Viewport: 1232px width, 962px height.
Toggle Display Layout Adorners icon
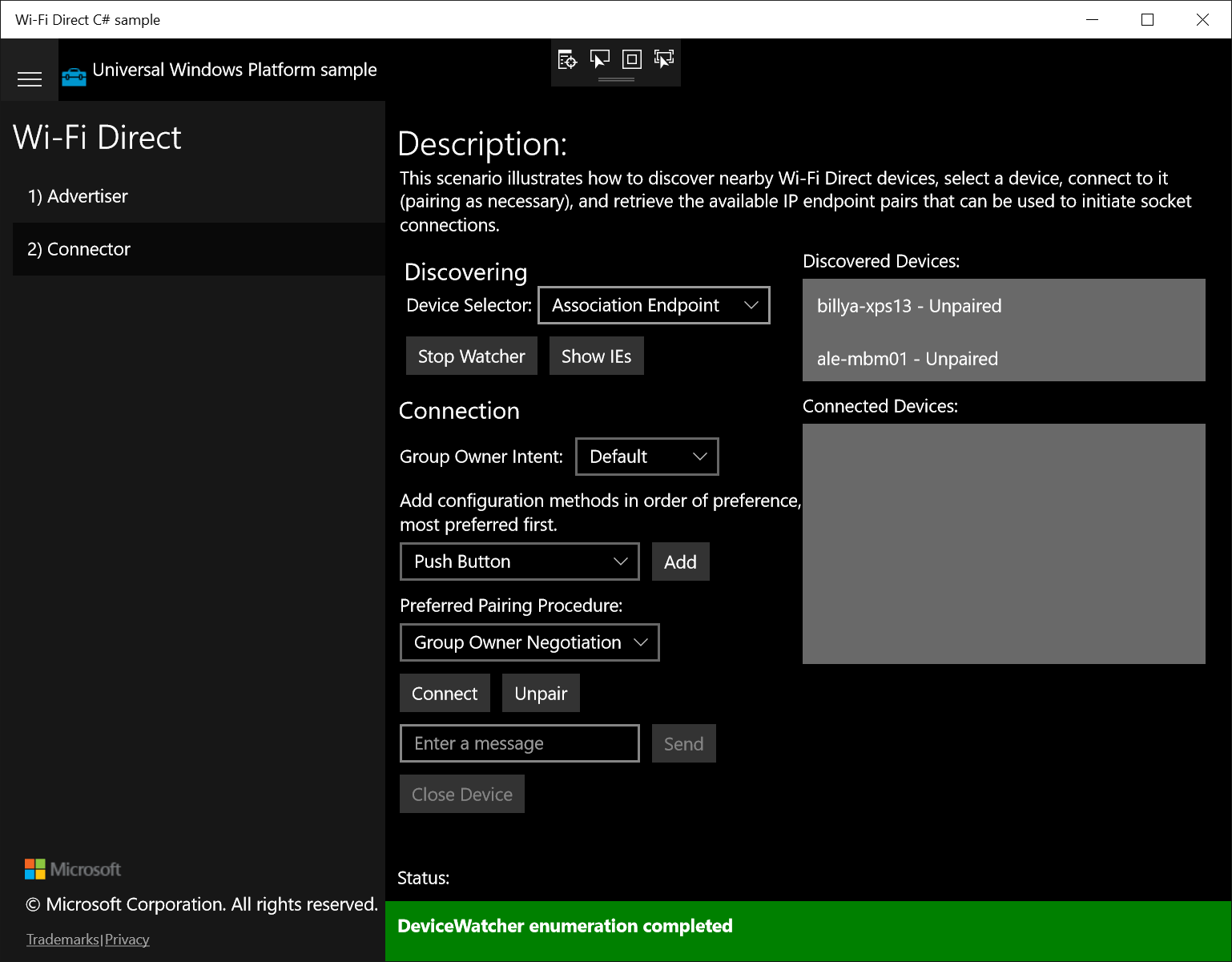tap(632, 59)
